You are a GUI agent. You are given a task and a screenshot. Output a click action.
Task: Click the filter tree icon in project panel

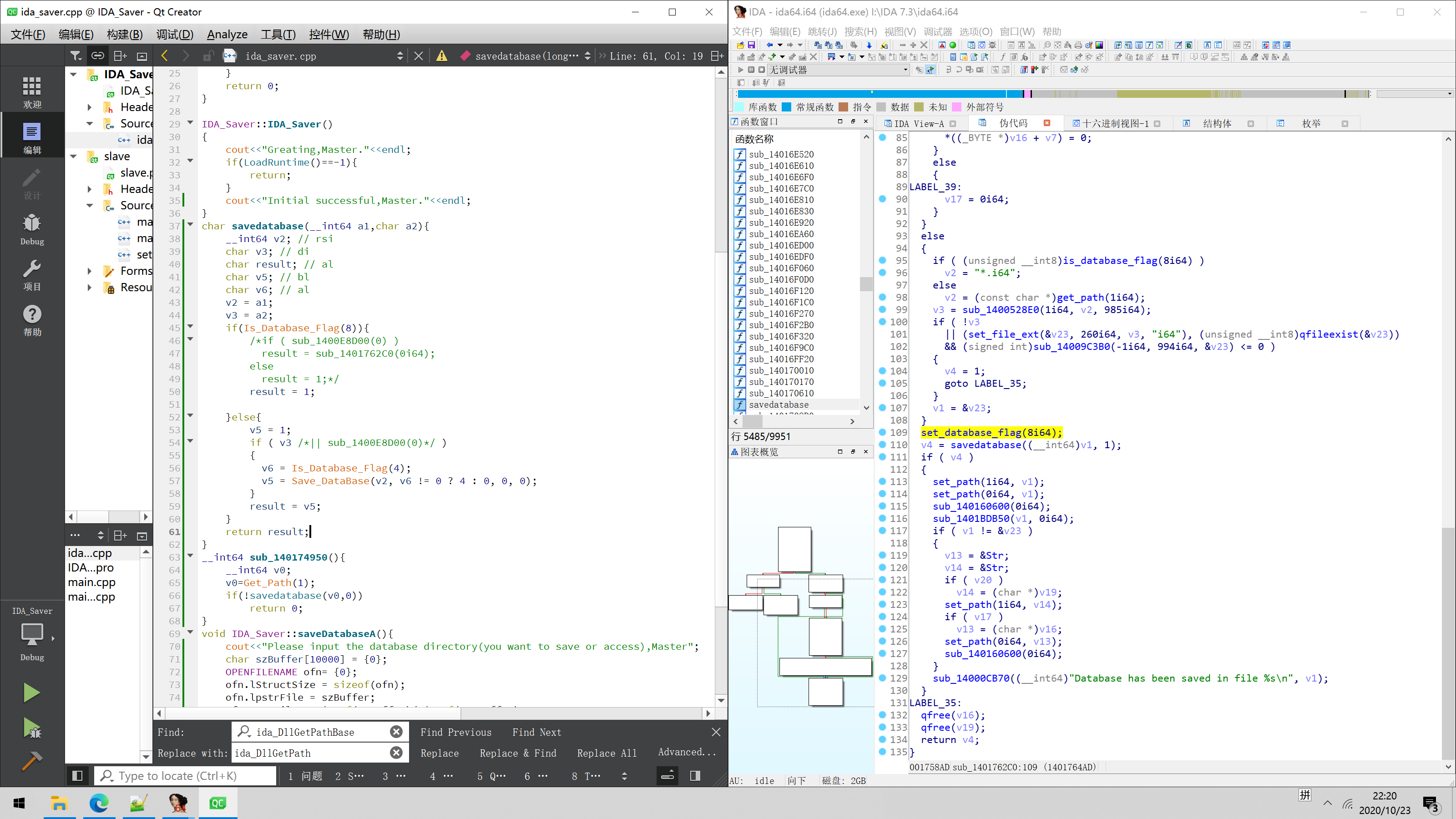[x=76, y=56]
